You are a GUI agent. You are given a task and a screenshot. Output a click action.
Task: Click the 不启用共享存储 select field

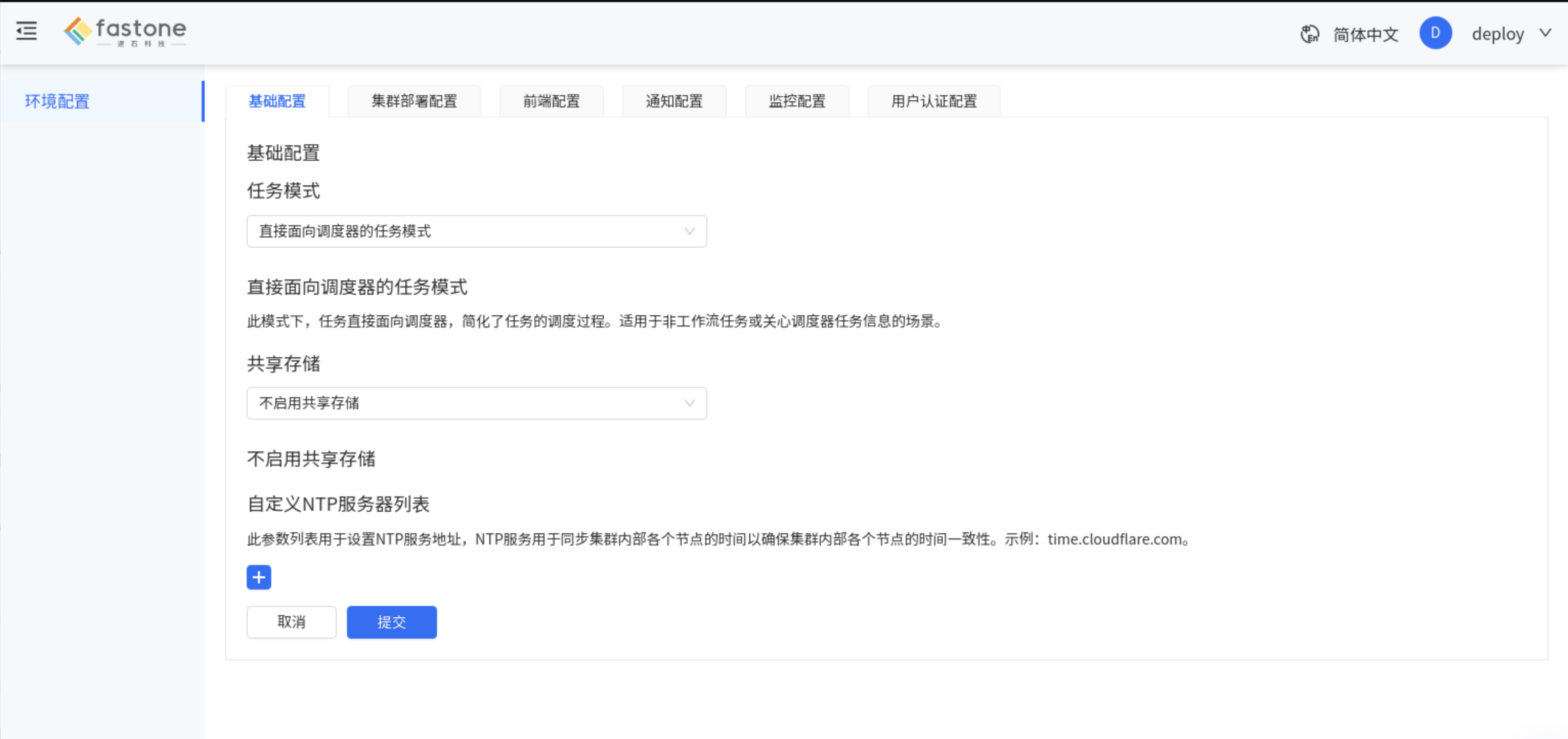(x=476, y=403)
